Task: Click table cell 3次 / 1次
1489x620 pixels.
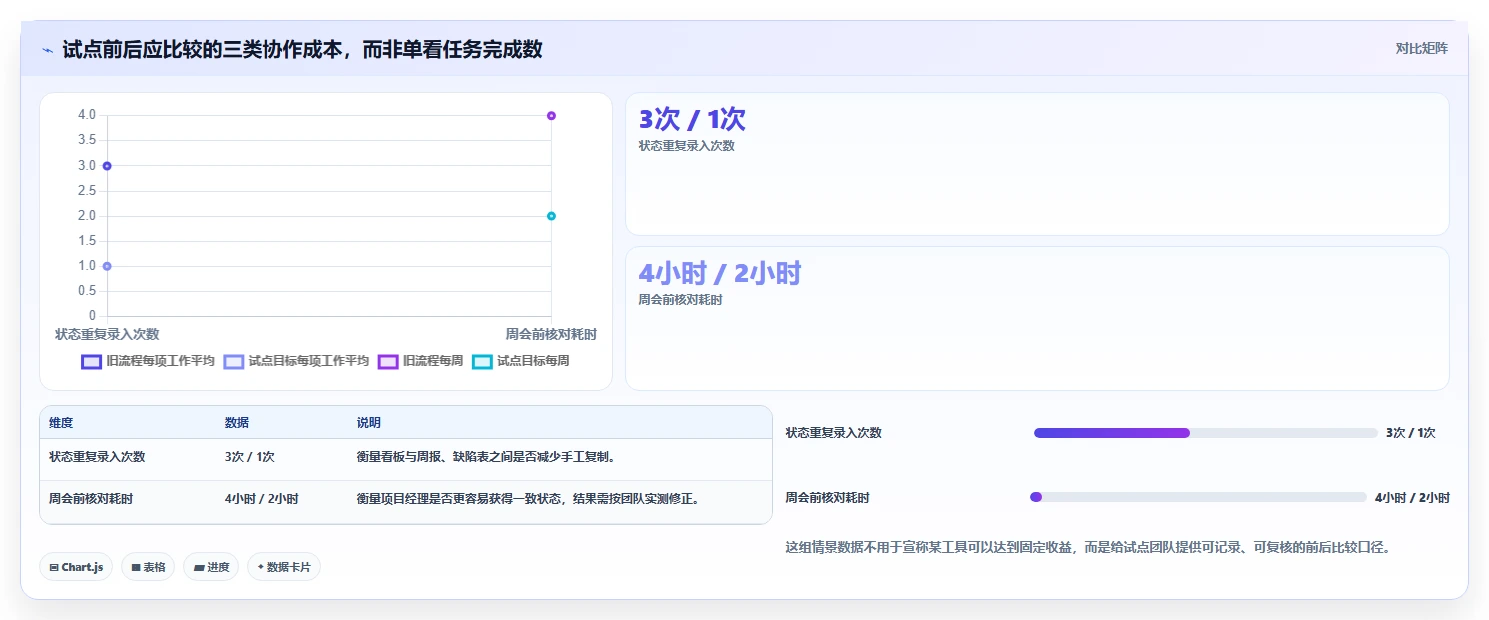Action: tap(250, 457)
